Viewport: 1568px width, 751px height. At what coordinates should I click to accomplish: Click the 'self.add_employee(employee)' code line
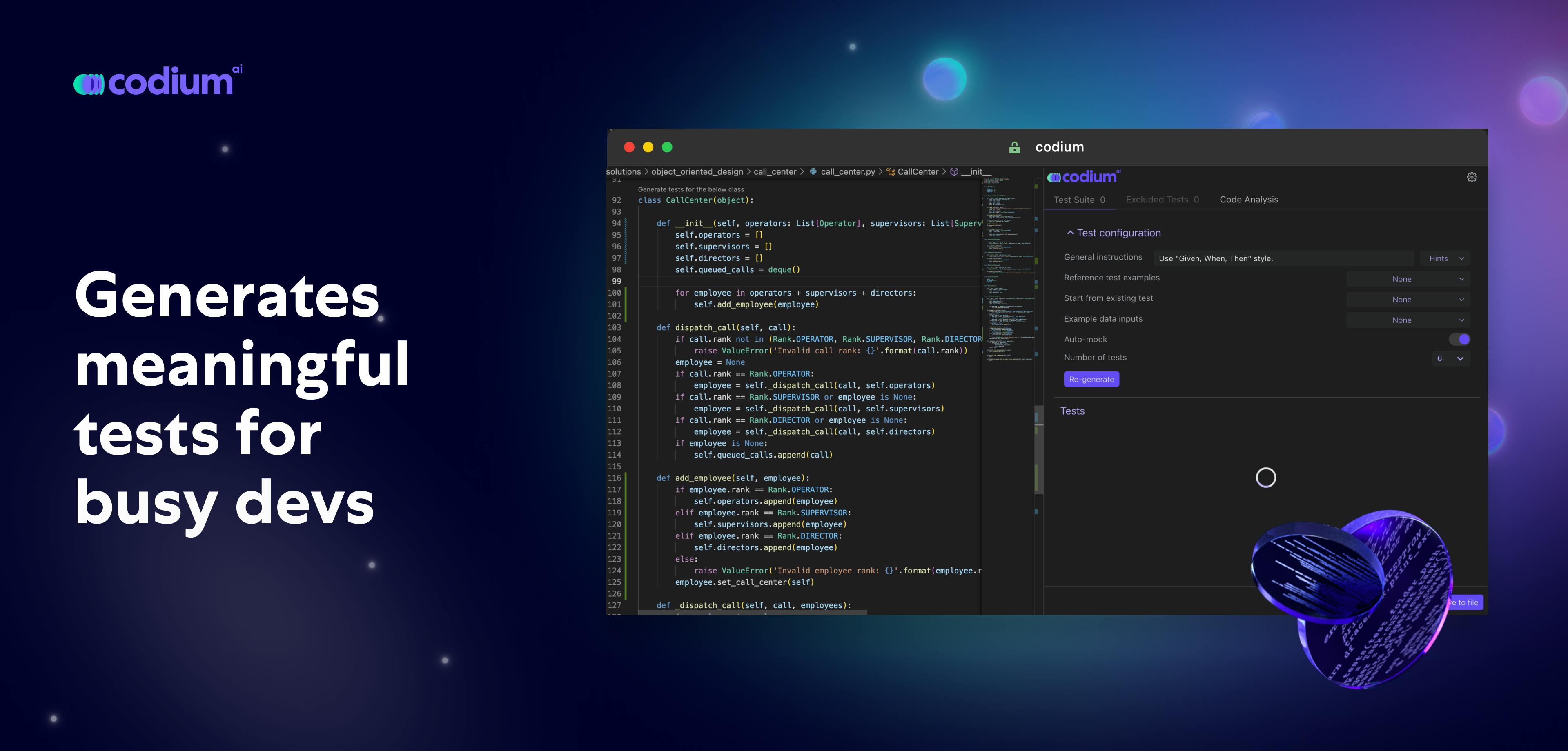pyautogui.click(x=756, y=304)
